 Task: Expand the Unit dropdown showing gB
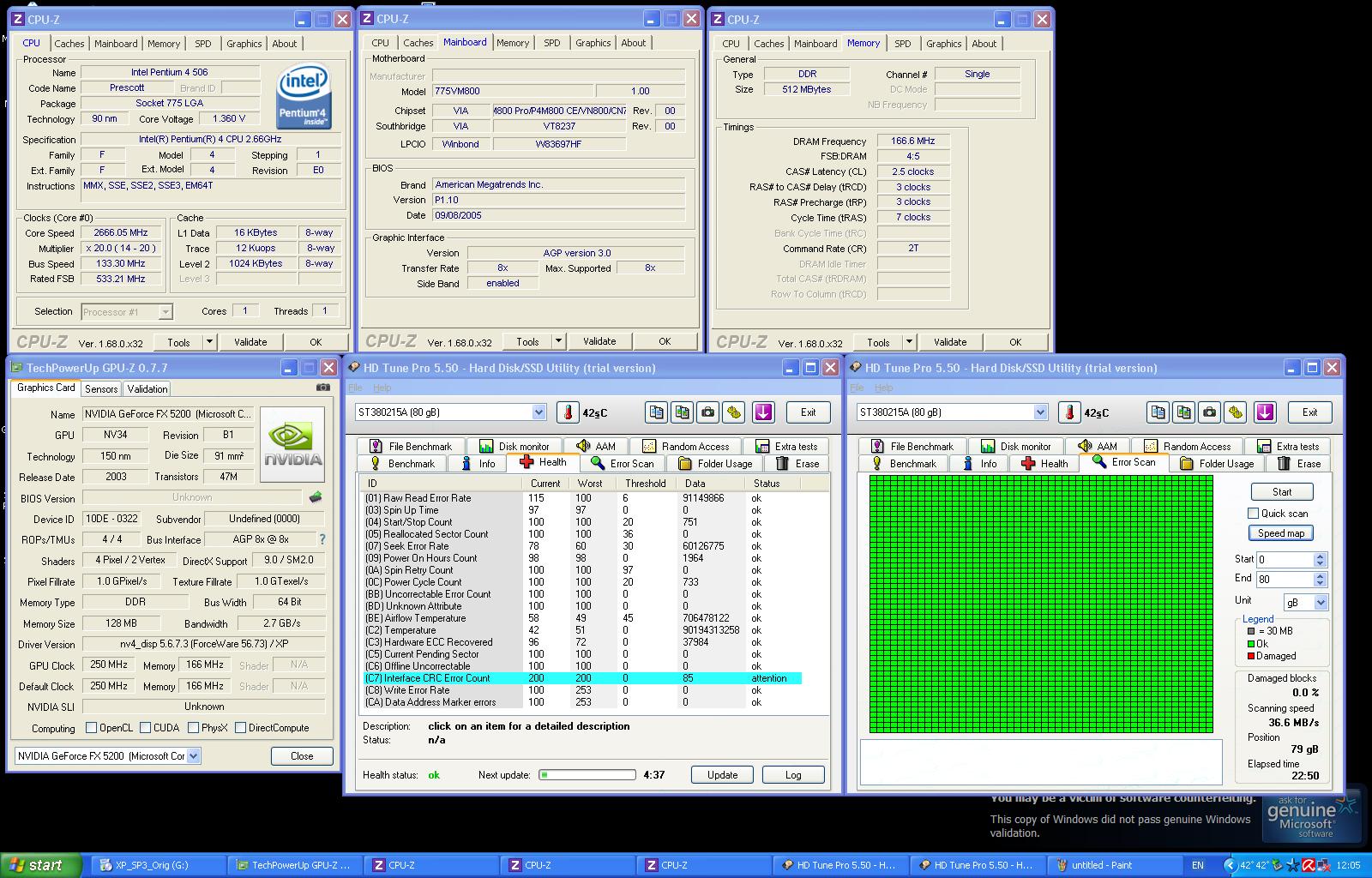point(1321,603)
